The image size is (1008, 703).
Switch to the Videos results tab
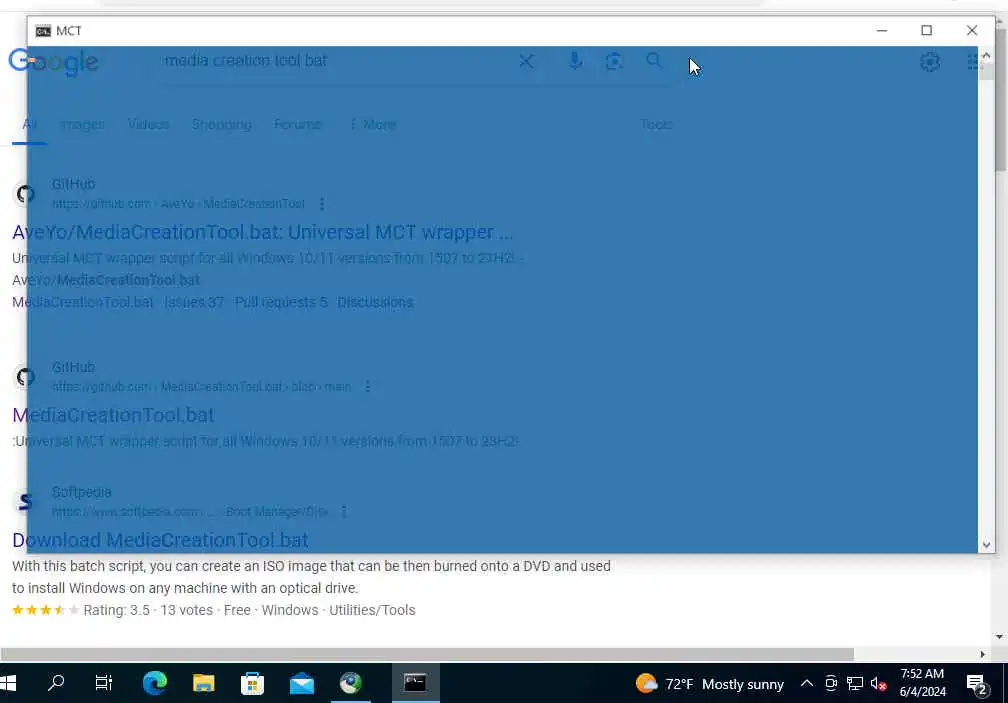point(148,124)
